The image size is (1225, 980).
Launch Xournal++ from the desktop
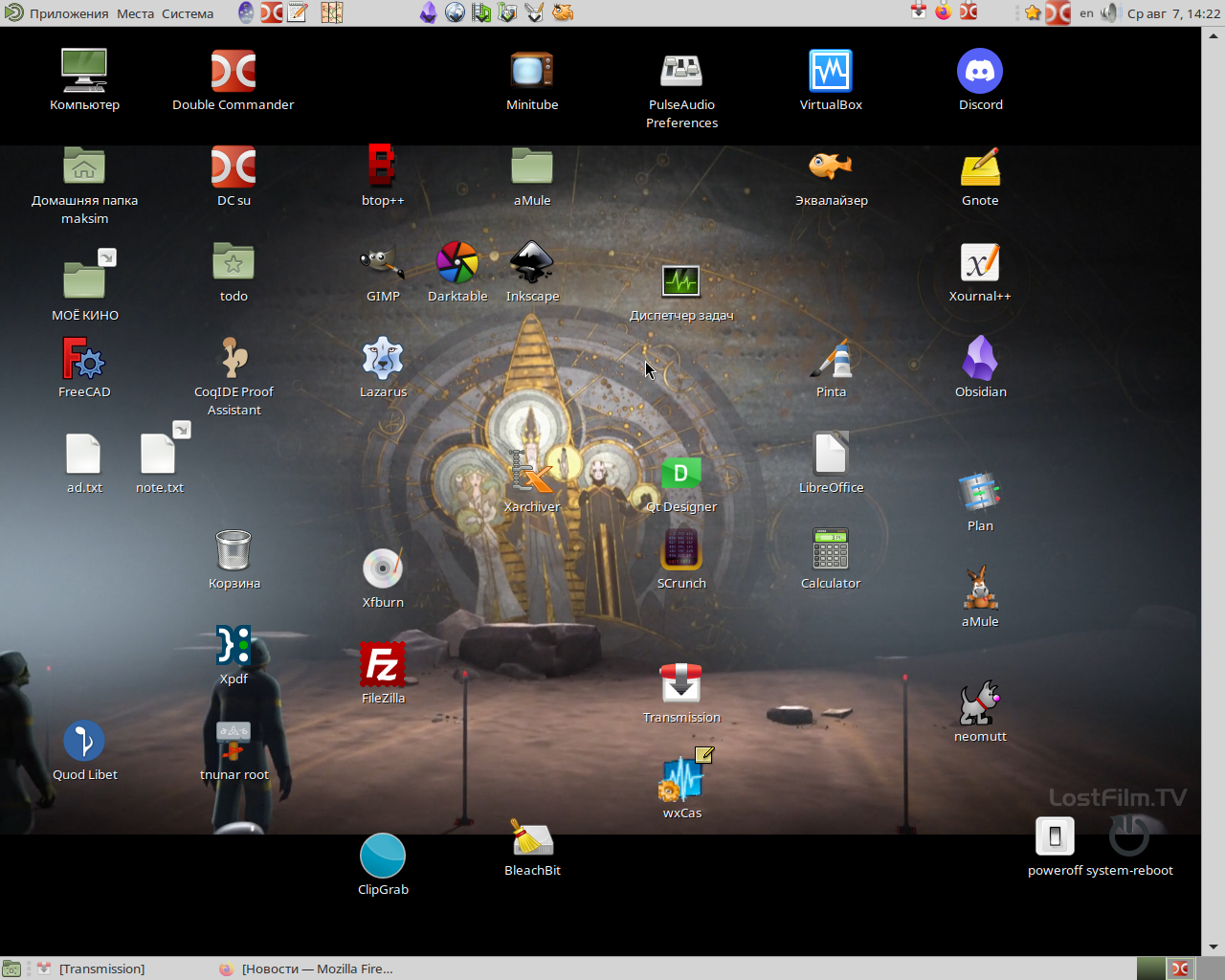pos(980,263)
